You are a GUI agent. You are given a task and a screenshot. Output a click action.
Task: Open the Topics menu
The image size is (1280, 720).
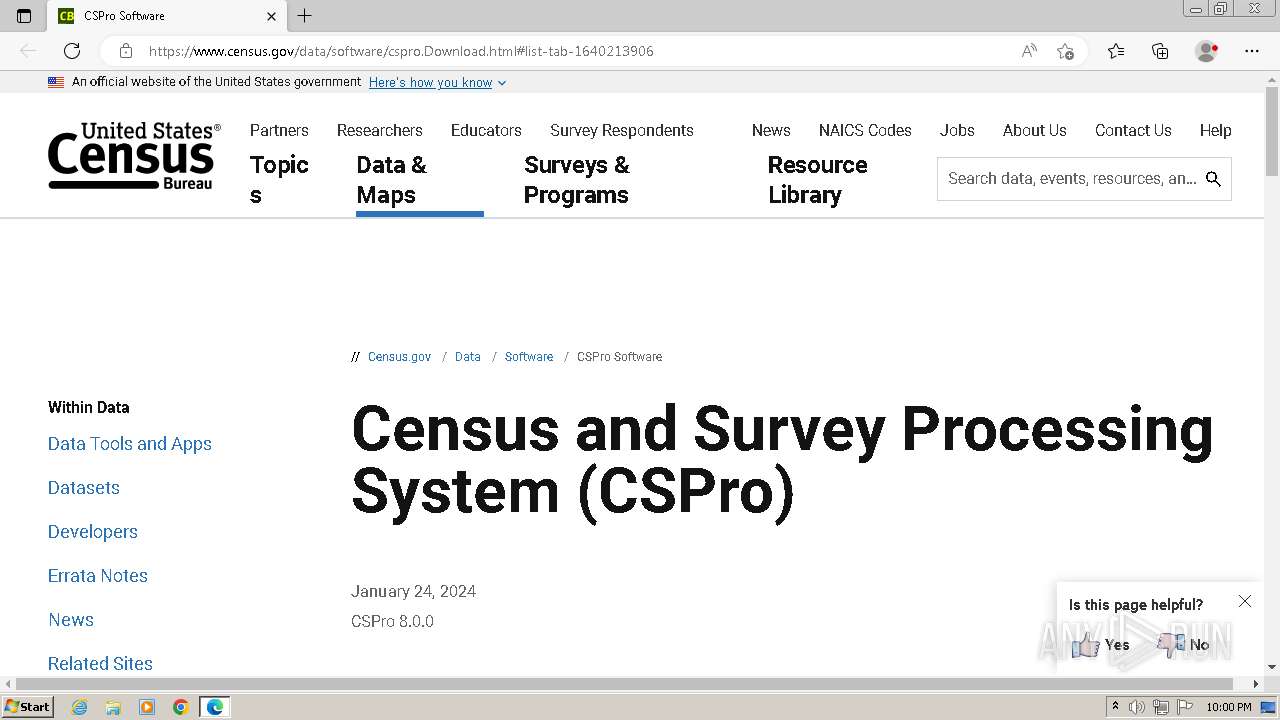point(279,180)
